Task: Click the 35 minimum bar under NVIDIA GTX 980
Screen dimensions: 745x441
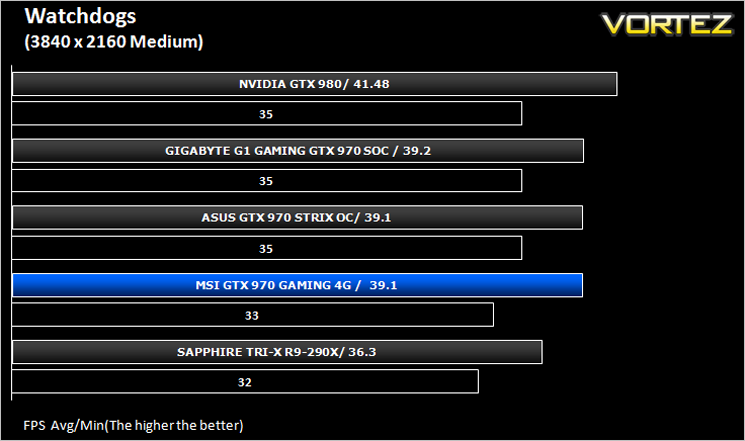Action: click(267, 114)
